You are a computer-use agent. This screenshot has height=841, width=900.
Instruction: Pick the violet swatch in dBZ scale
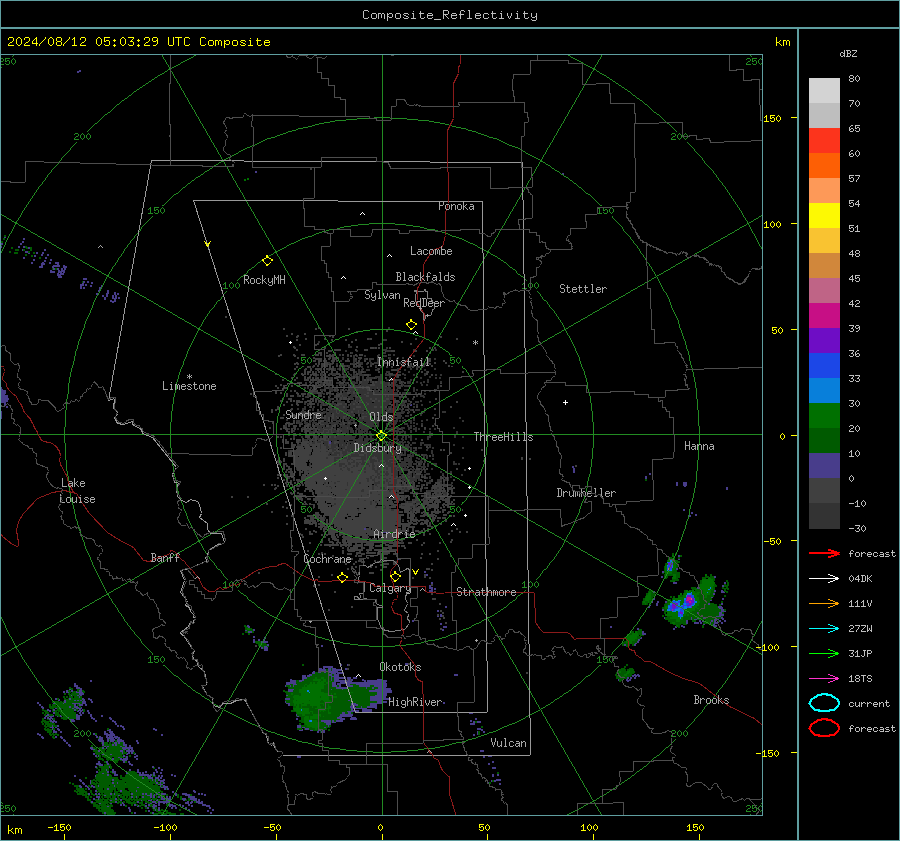click(824, 341)
